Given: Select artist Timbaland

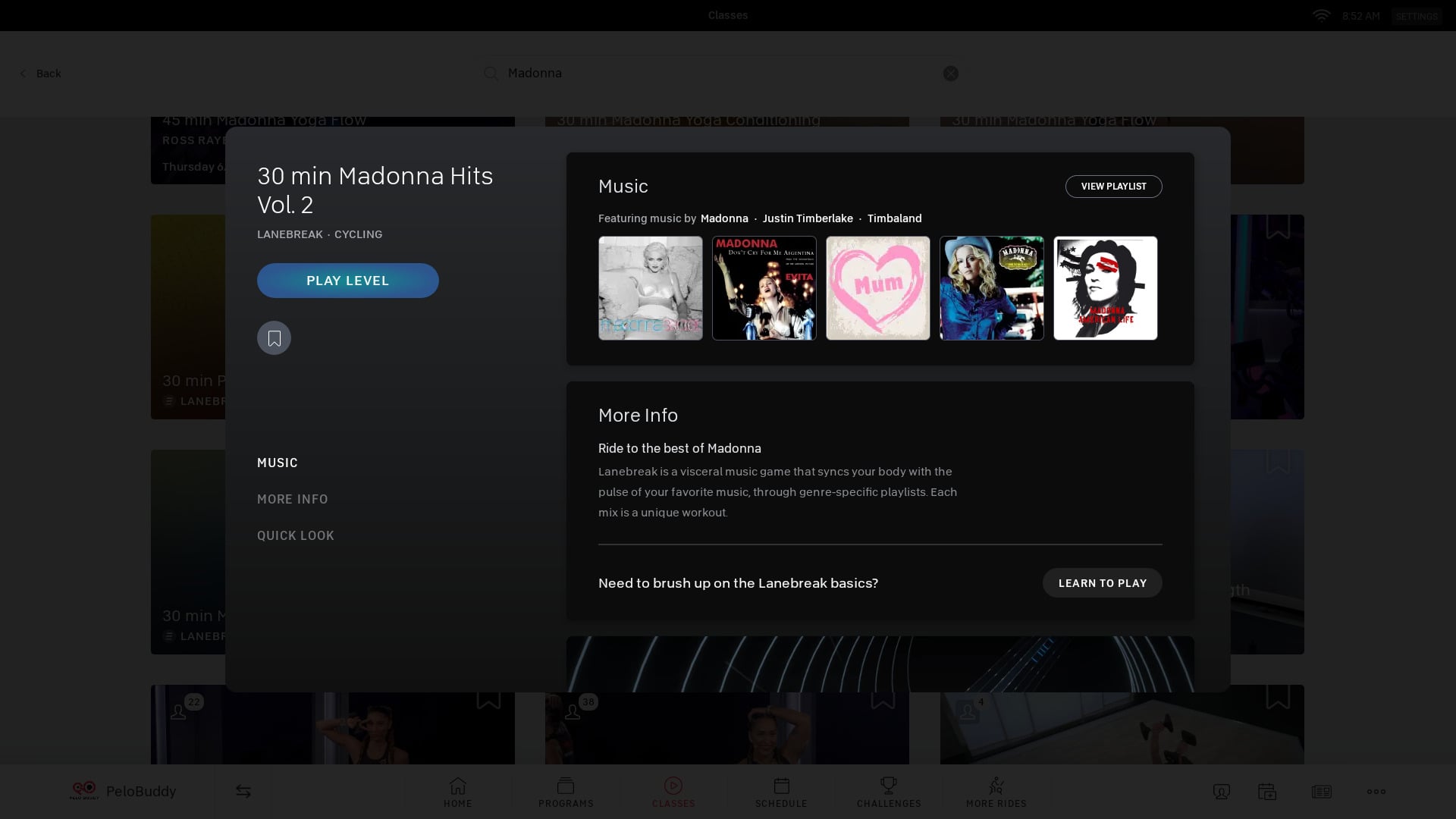Looking at the screenshot, I should 895,218.
